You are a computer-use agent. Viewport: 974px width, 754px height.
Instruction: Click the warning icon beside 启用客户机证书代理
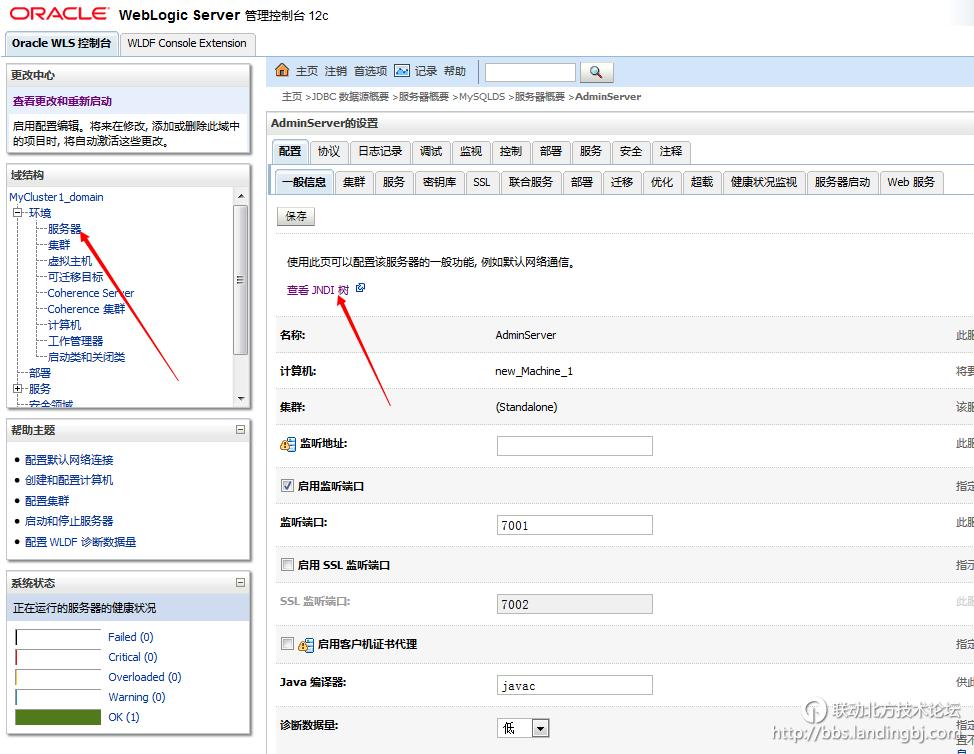[x=302, y=644]
